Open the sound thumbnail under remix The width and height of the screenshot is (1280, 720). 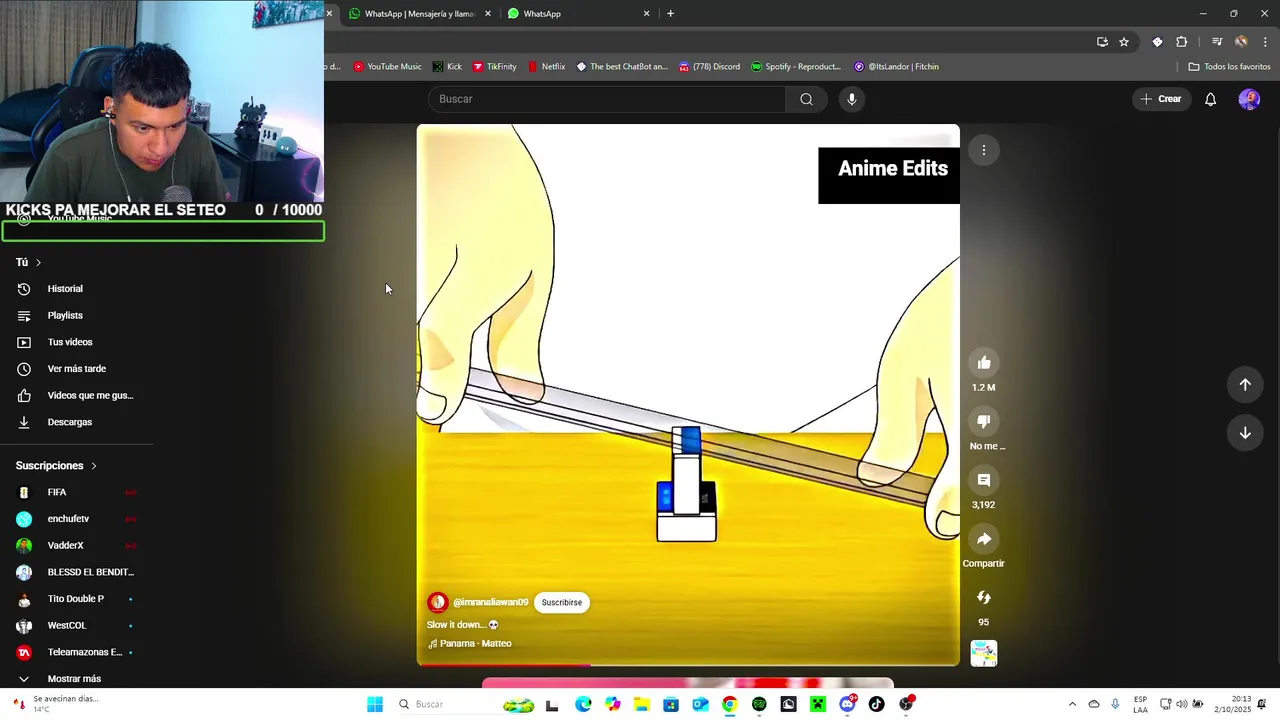tap(984, 653)
